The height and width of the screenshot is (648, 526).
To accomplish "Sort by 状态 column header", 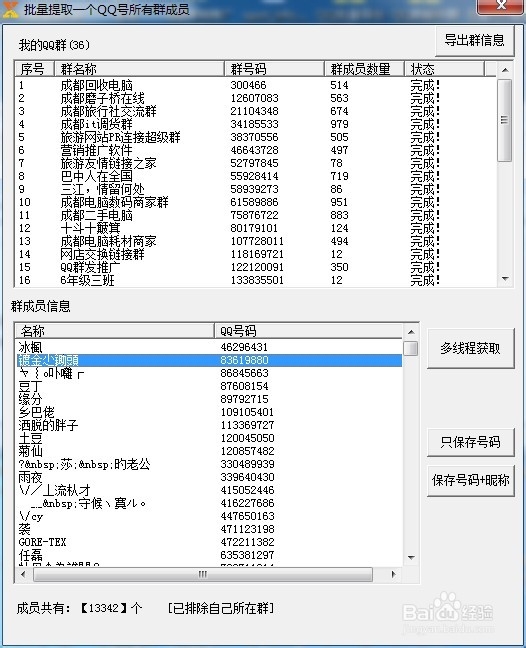I will pos(444,69).
